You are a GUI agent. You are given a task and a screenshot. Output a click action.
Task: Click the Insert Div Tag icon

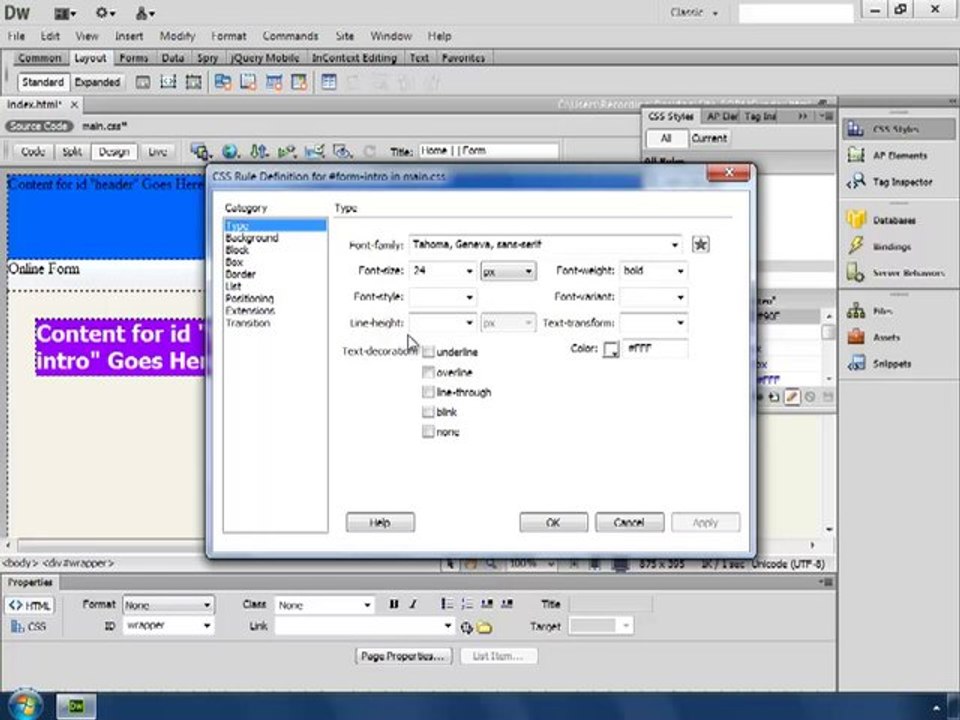click(x=143, y=82)
